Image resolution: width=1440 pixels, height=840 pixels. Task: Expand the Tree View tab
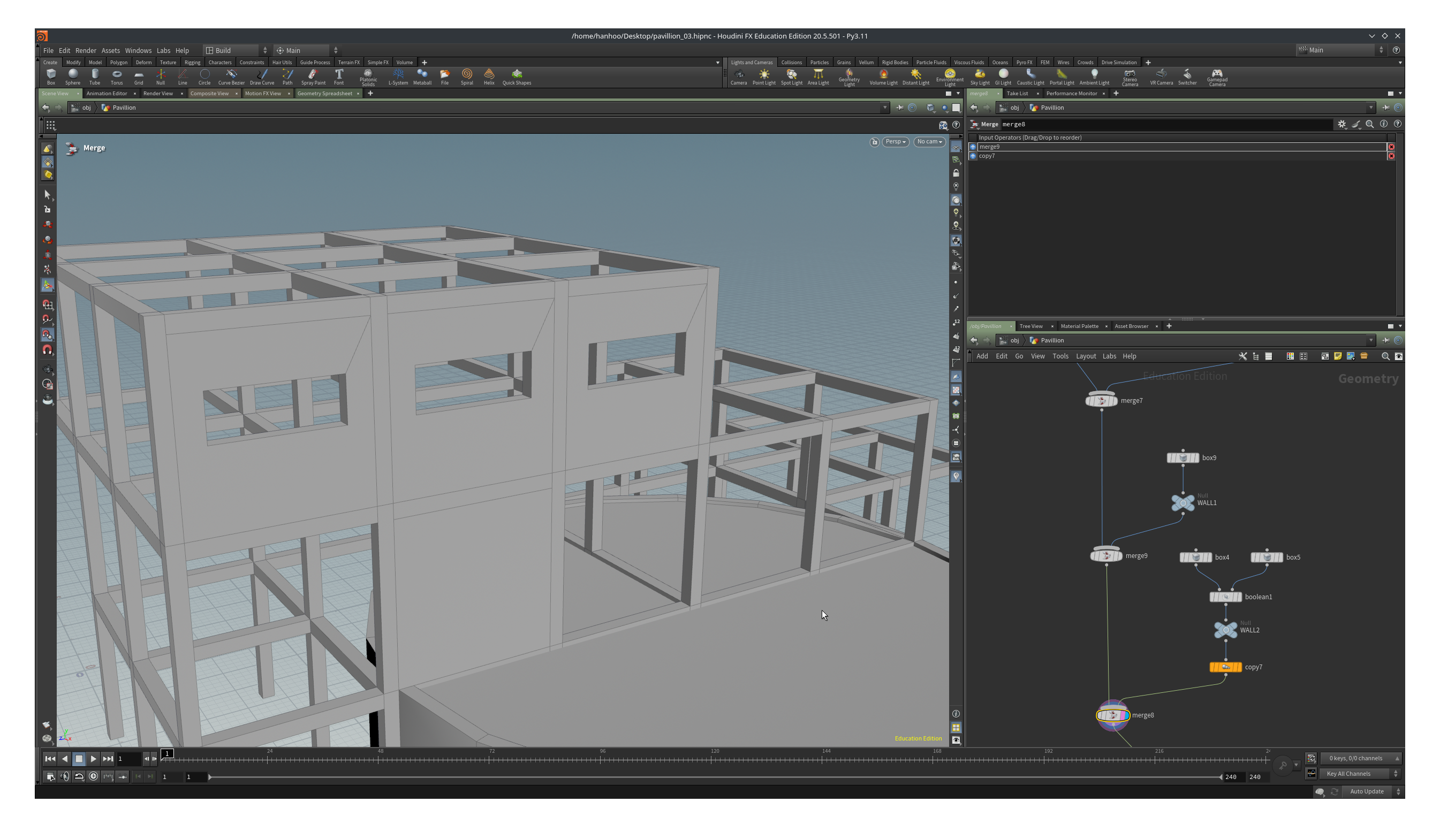pyautogui.click(x=1032, y=325)
